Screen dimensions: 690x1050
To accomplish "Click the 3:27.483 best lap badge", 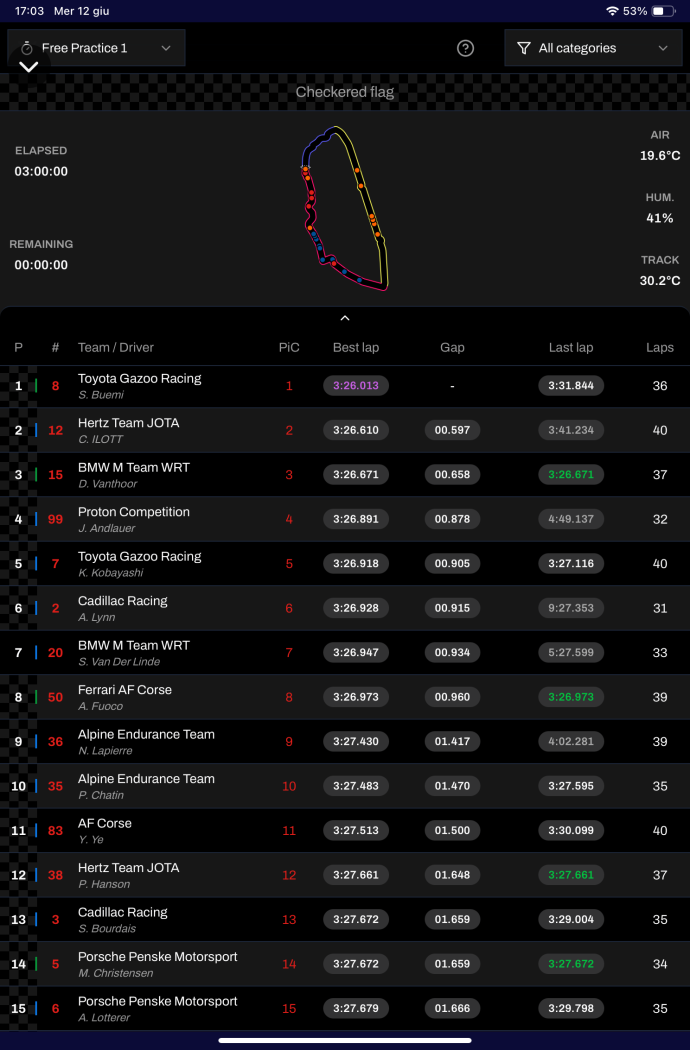I will point(356,785).
